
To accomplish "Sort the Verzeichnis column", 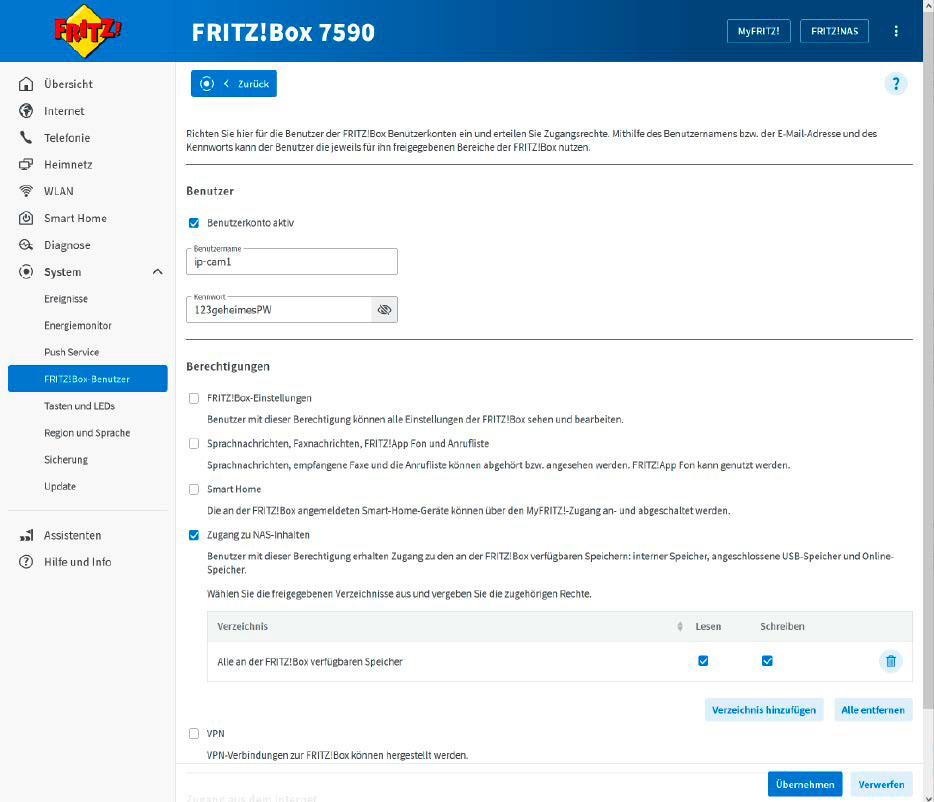I will (x=682, y=625).
